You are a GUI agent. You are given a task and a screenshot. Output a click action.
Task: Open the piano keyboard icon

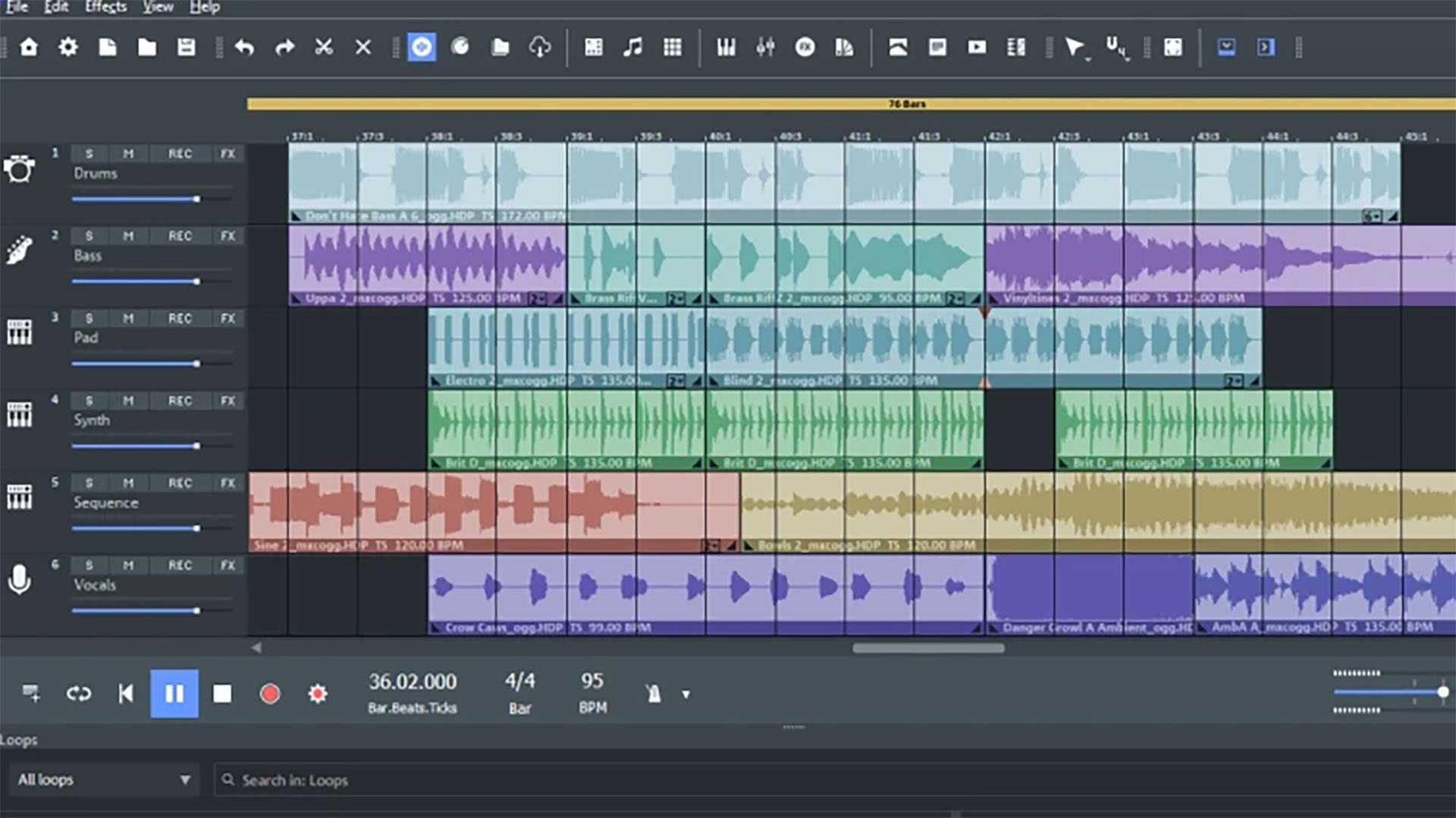726,47
